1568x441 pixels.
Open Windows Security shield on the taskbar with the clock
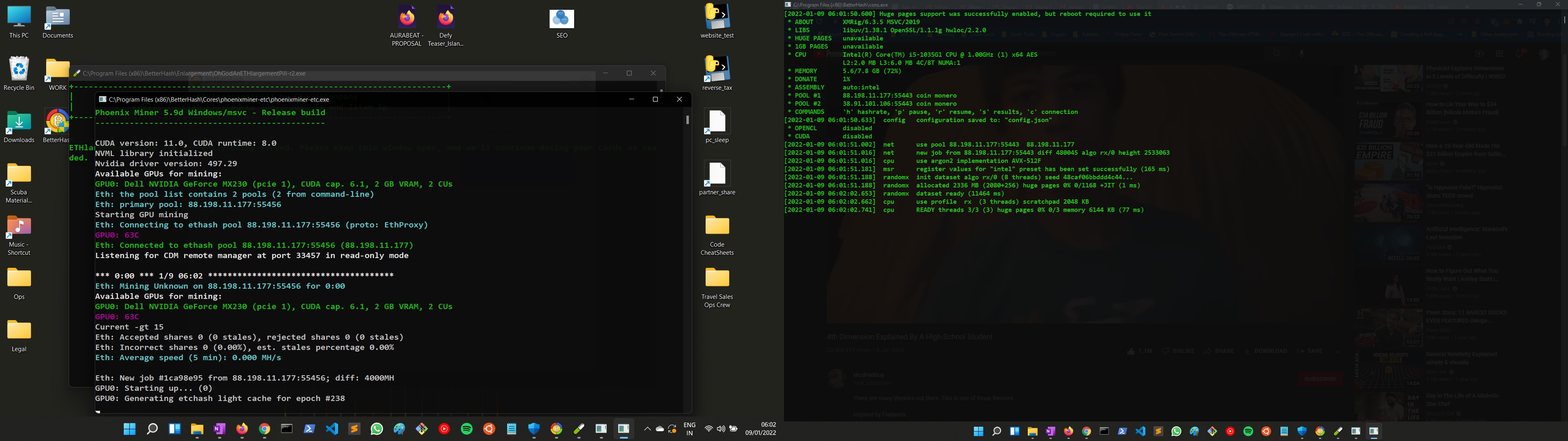[x=534, y=429]
